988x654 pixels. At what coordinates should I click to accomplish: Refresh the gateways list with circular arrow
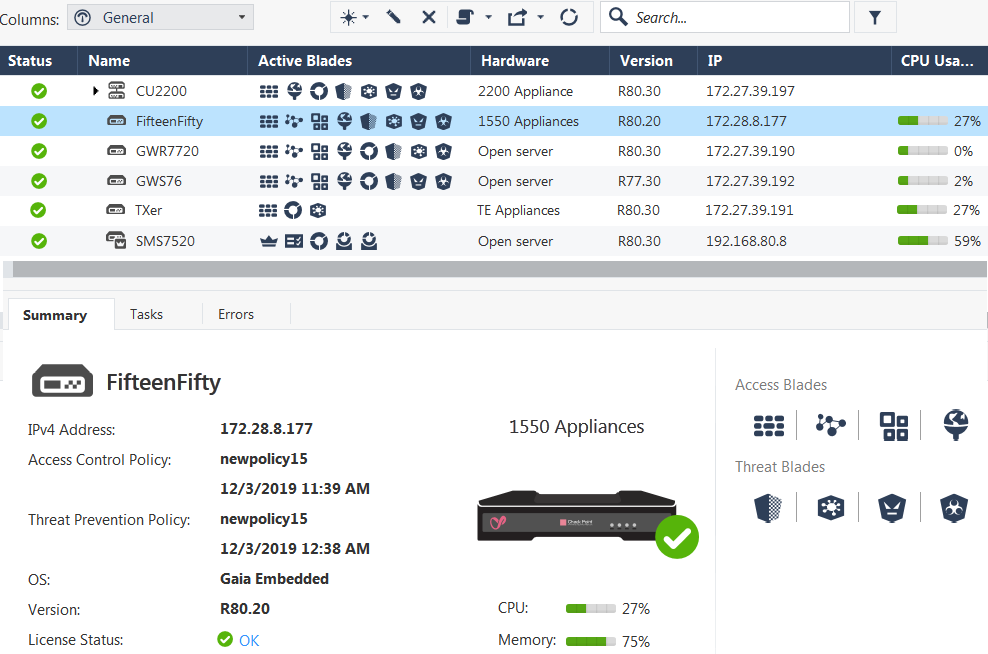point(569,17)
